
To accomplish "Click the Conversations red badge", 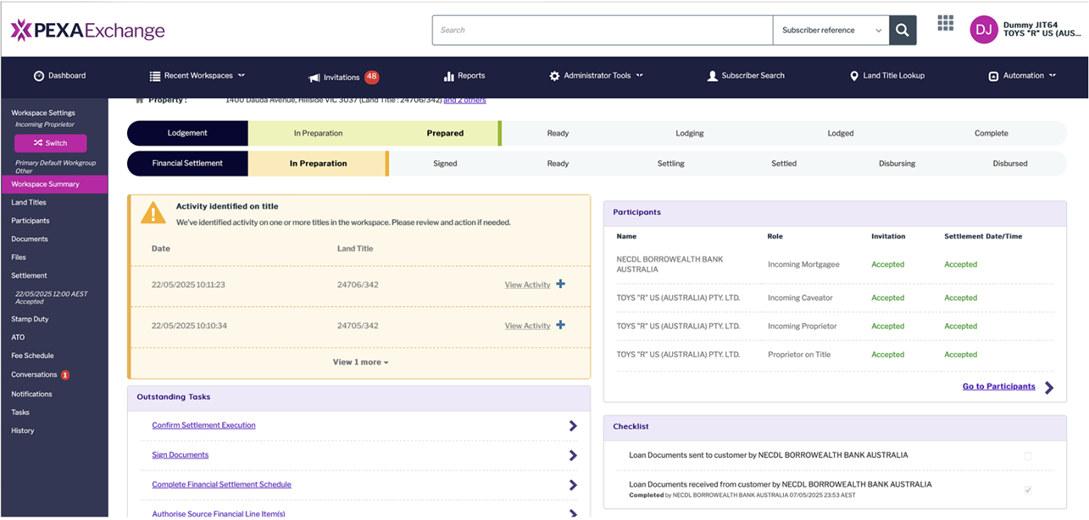I will [x=65, y=375].
